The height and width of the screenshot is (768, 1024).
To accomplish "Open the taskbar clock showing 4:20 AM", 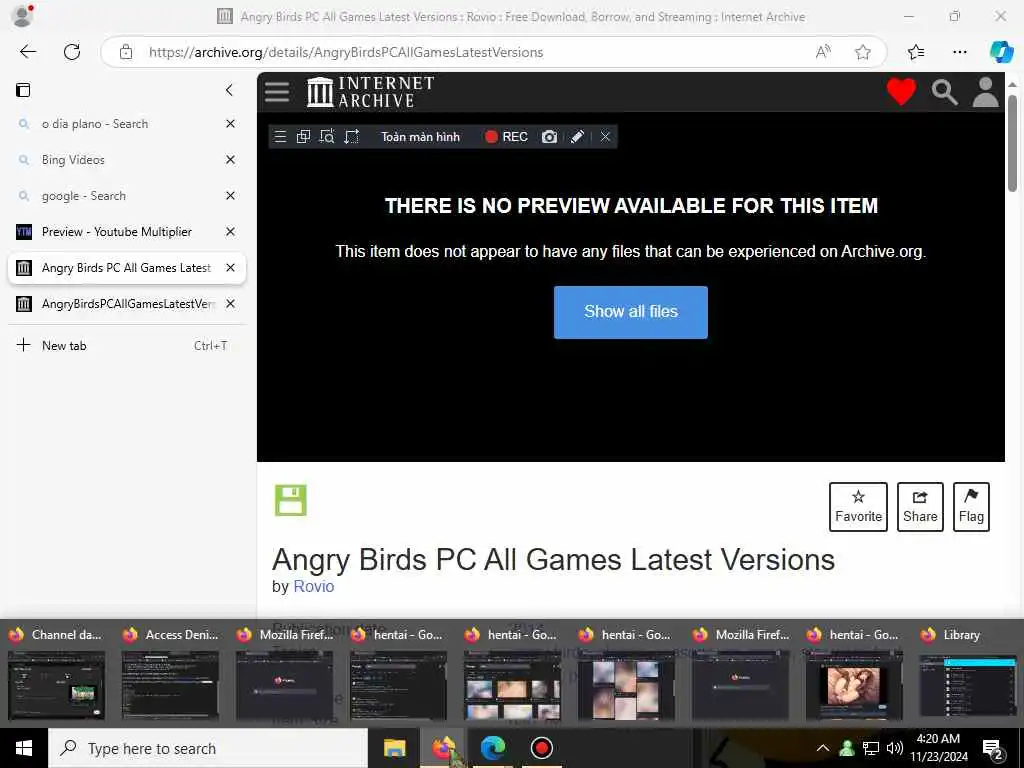I will pyautogui.click(x=938, y=748).
